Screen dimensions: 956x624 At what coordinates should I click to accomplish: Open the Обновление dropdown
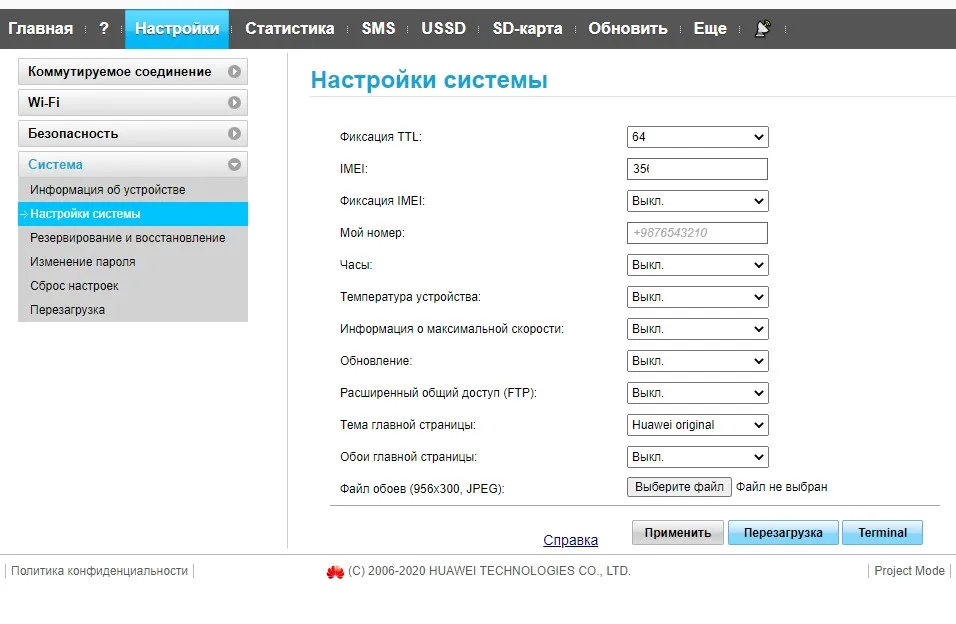[x=697, y=361]
